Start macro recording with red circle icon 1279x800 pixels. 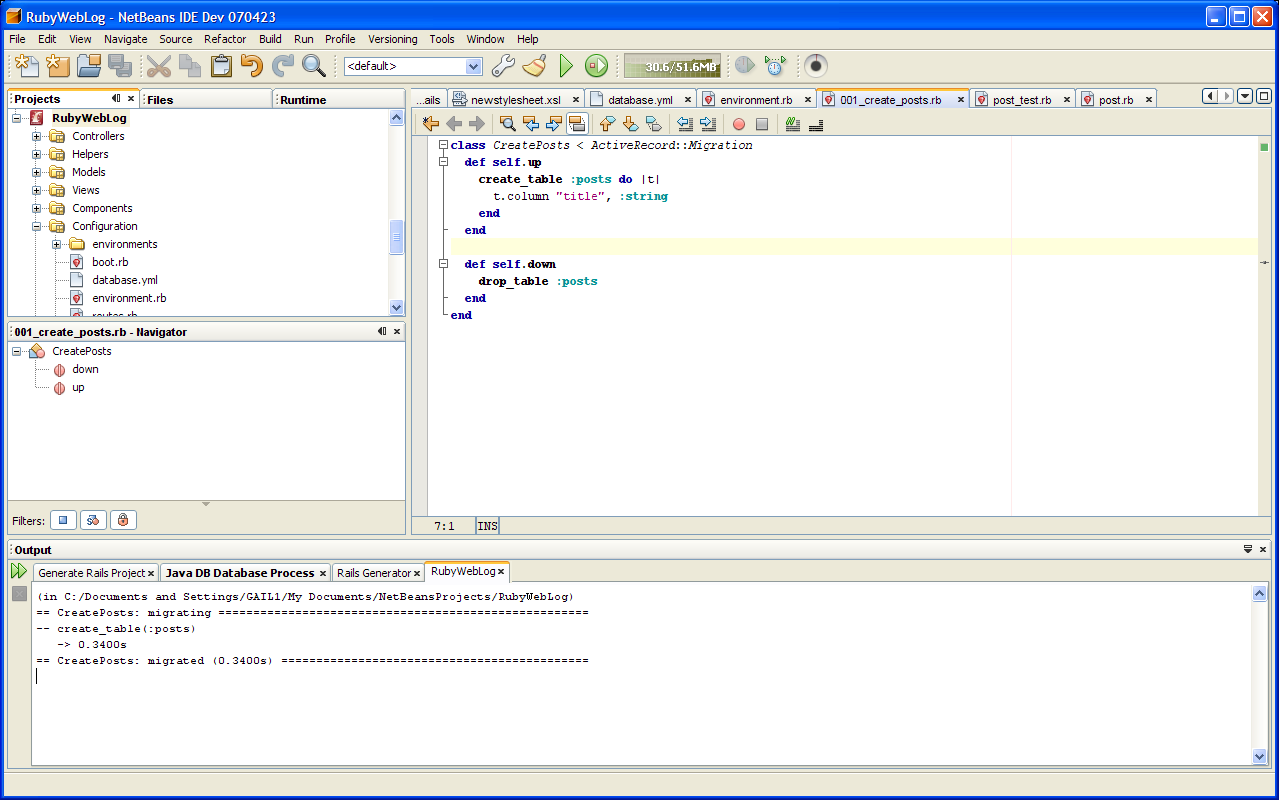739,124
